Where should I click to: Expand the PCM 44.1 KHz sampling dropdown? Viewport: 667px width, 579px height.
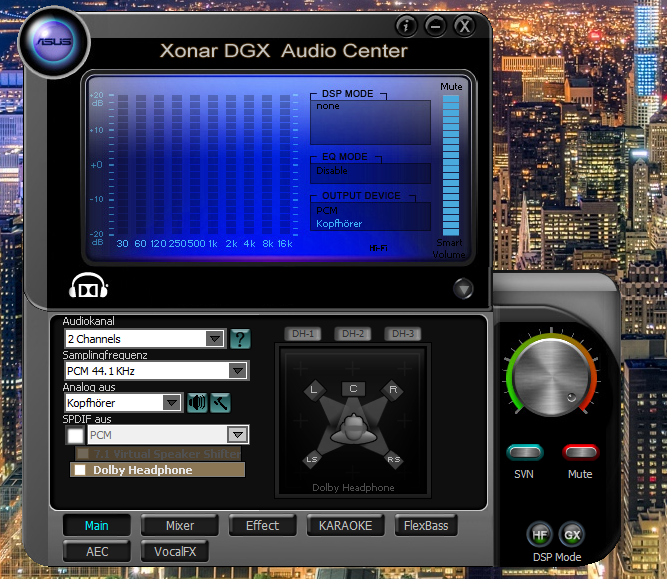tap(237, 371)
